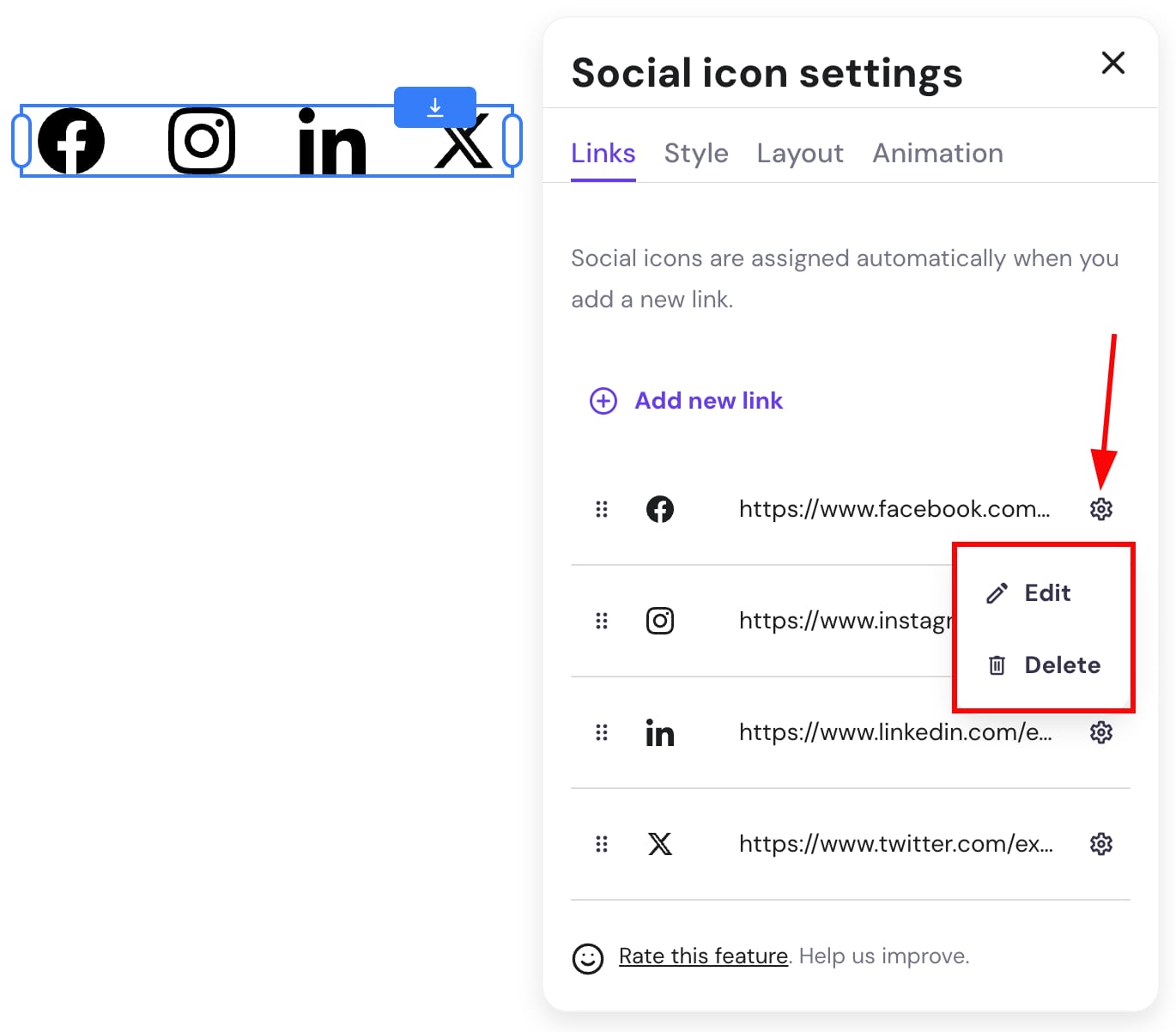
Task: Click the trash Delete icon in the menu
Action: (997, 665)
